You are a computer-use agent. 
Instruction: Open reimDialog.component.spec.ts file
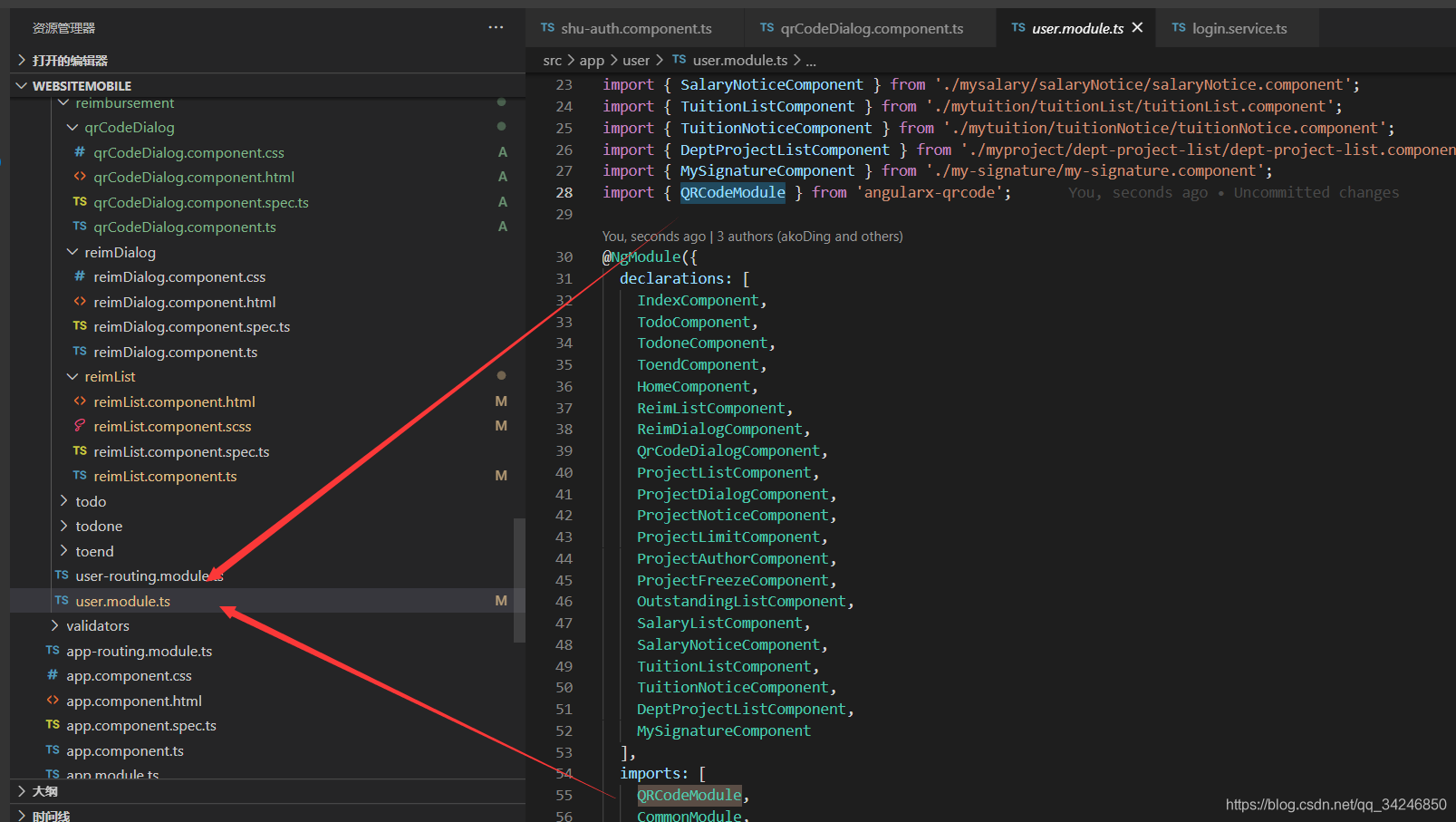[192, 326]
